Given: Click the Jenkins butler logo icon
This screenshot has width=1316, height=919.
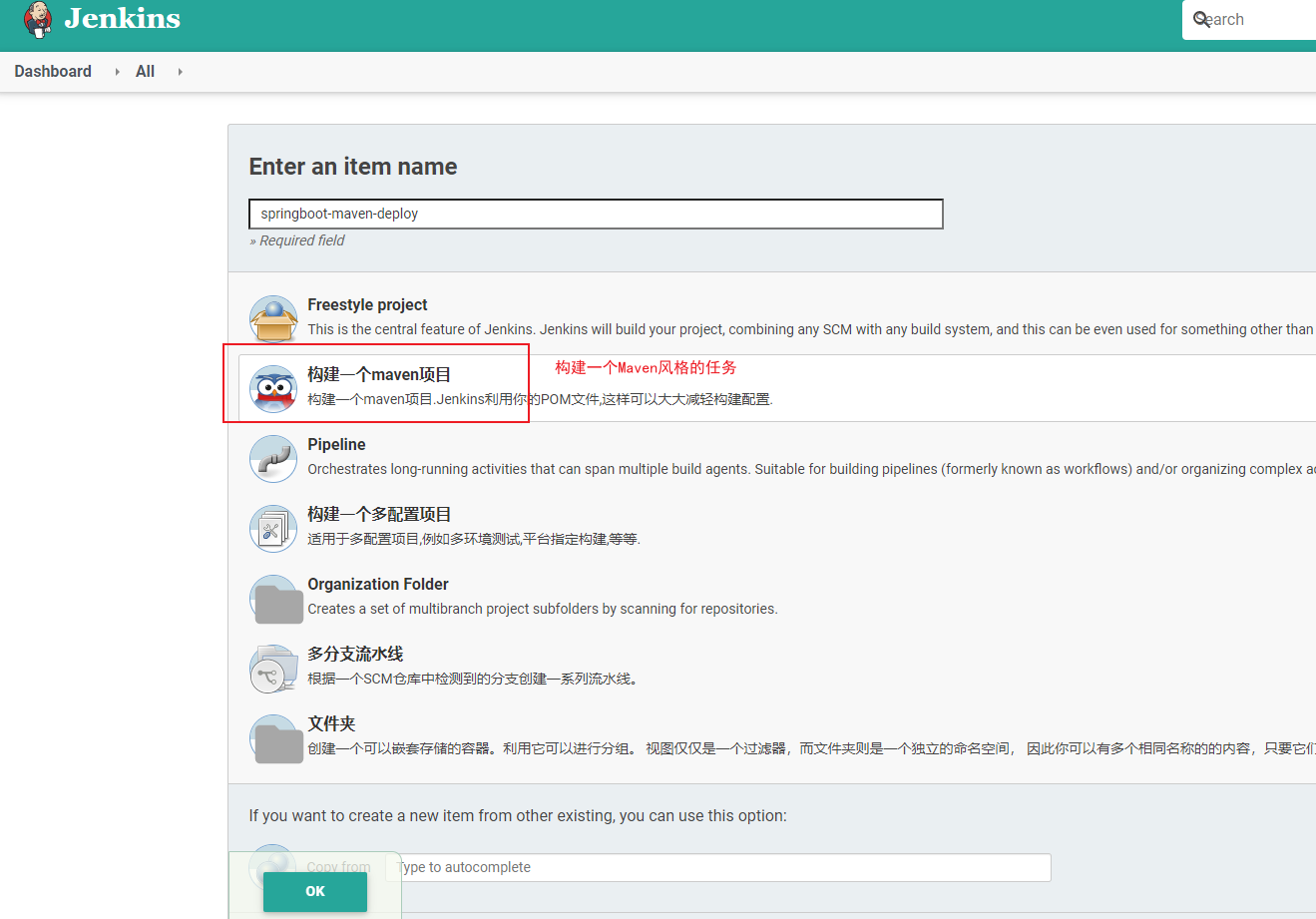Looking at the screenshot, I should pos(38,19).
